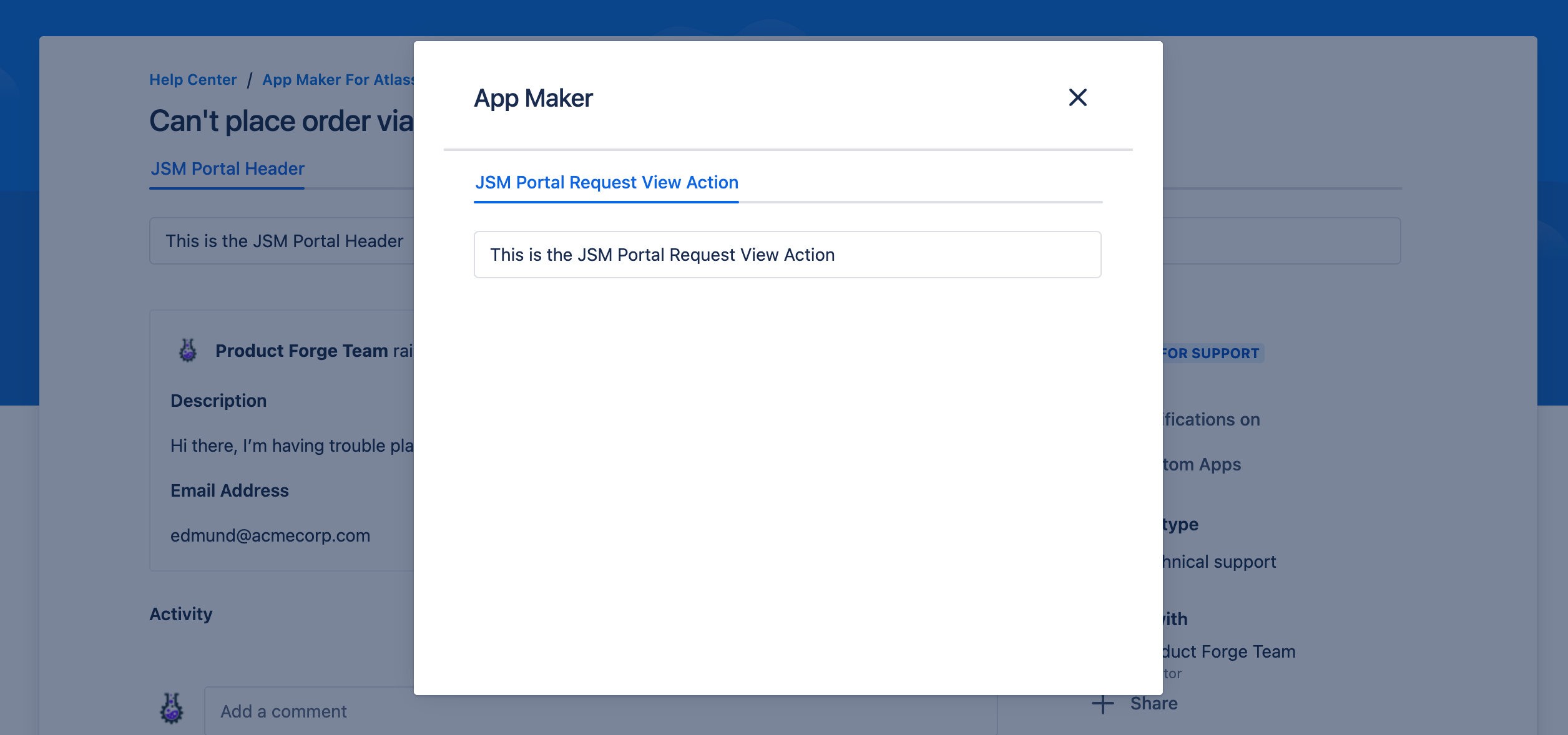Screen dimensions: 1568x735
Task: Click the 'Can't place order via' page title
Action: click(282, 121)
